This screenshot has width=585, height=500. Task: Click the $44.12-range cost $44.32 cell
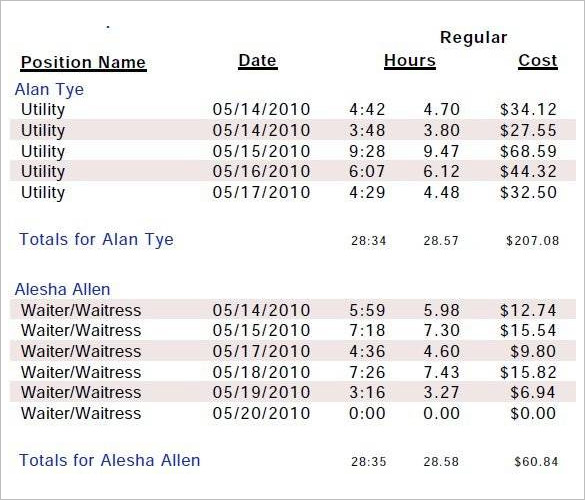(528, 171)
